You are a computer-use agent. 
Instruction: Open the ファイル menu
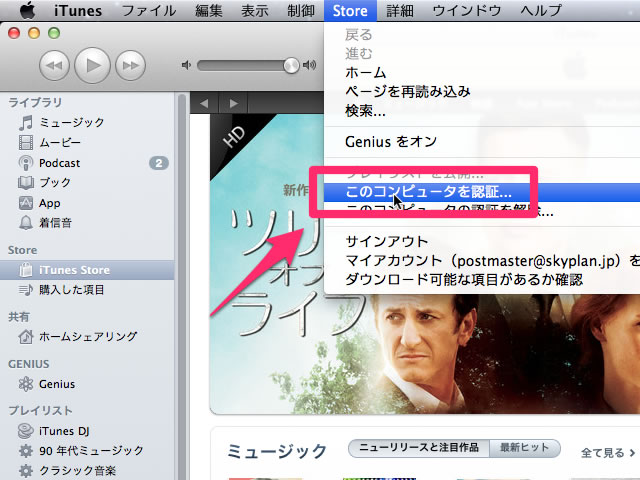click(149, 11)
